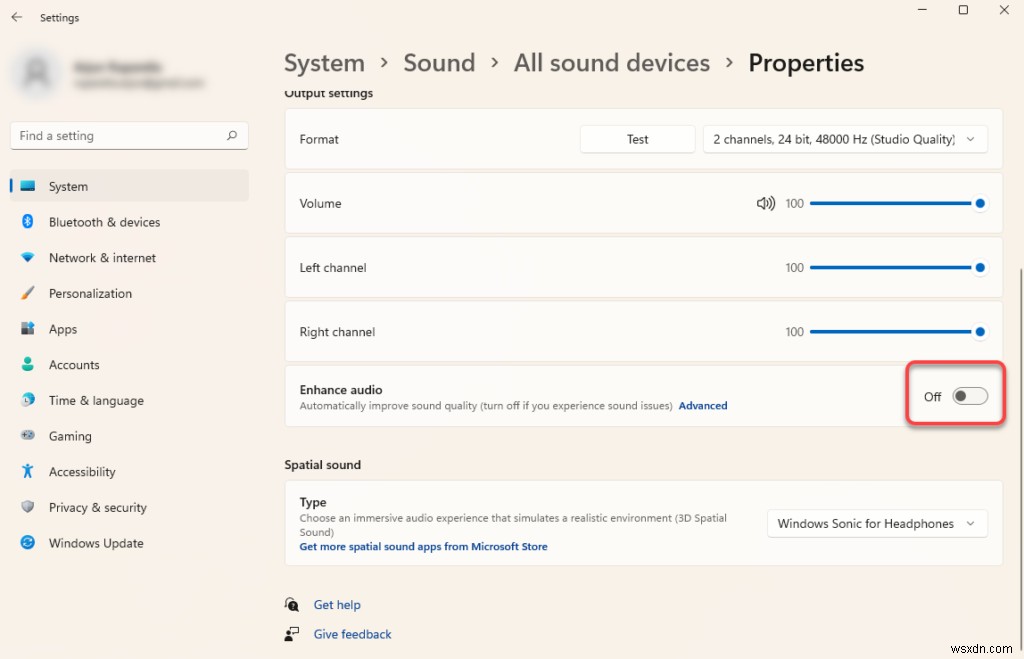This screenshot has height=659, width=1024.
Task: Toggle Enhance audio on
Action: point(969,396)
